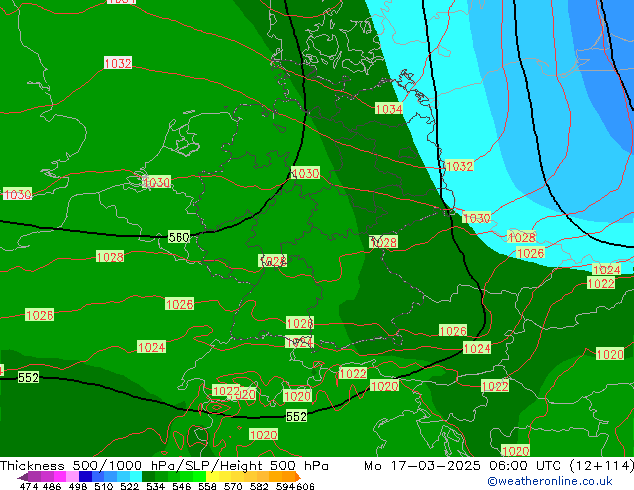Screen dimensions: 634x490
Task: Pick the bright lime green legend swatch
Action: coord(200,477)
